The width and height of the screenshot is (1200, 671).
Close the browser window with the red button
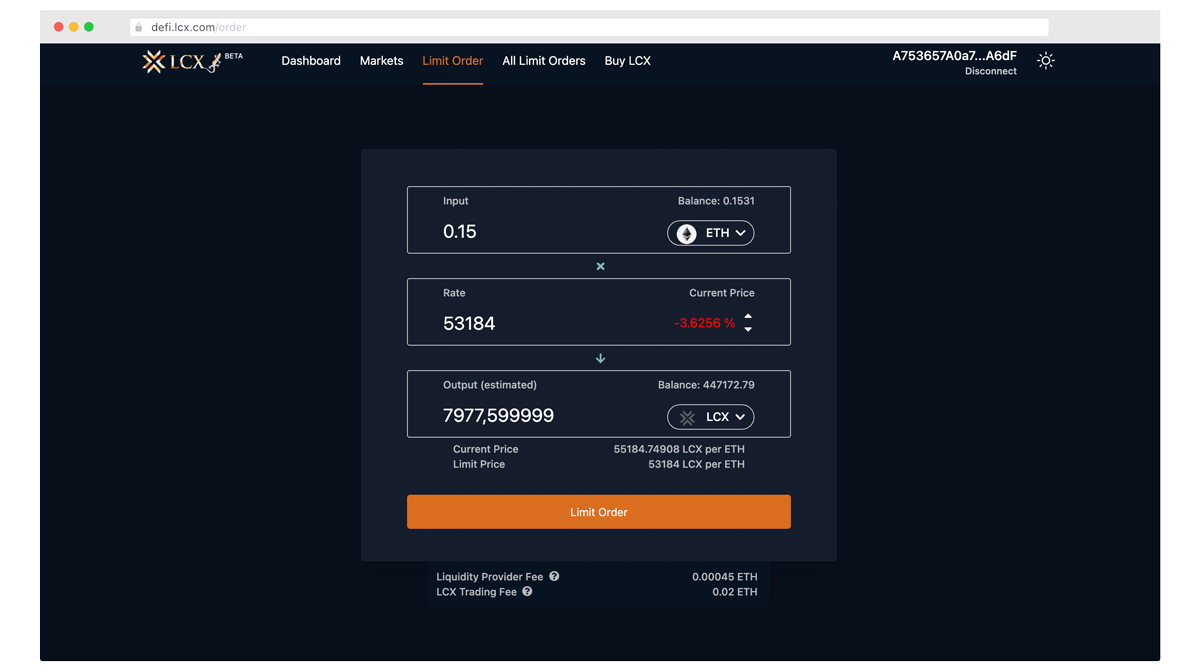[x=59, y=27]
